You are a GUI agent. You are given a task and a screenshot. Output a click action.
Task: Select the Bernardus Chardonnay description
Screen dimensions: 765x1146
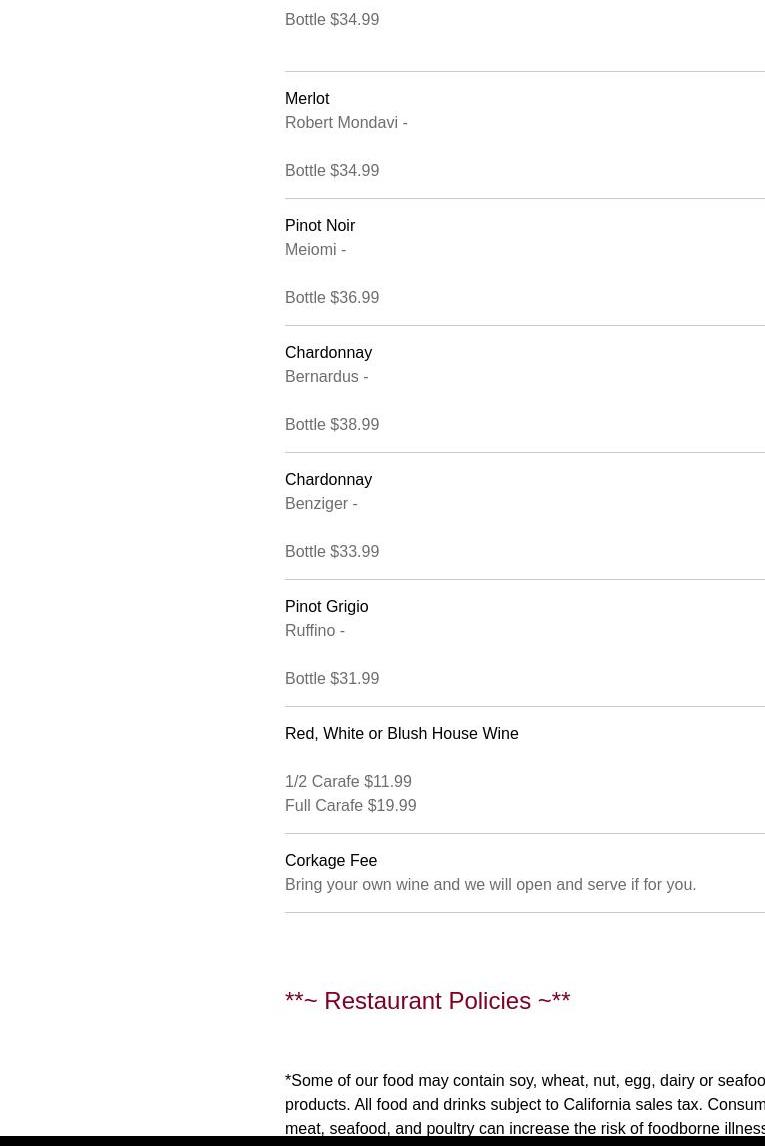click(327, 376)
